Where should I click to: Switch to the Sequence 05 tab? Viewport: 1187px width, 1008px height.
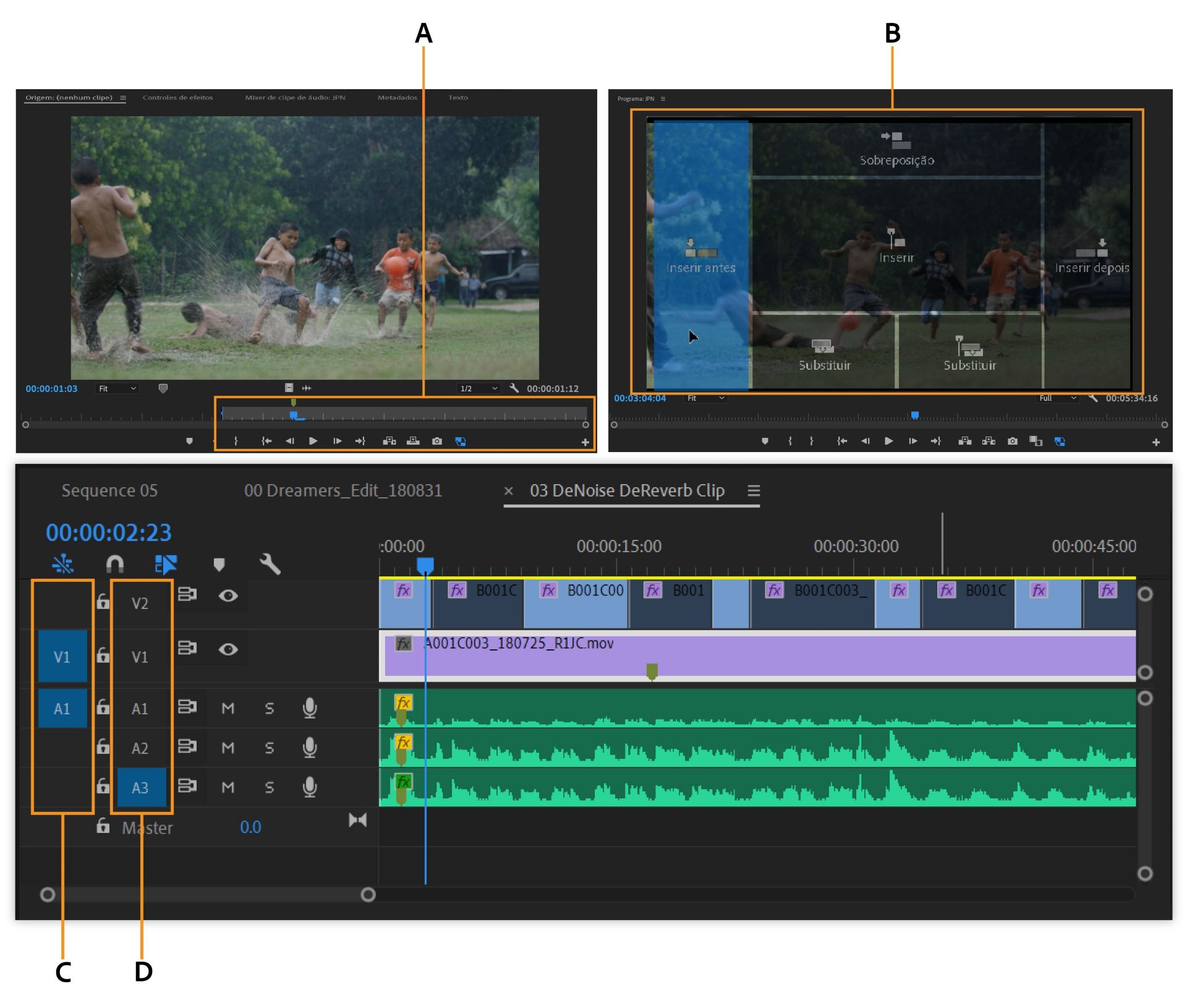click(x=109, y=490)
